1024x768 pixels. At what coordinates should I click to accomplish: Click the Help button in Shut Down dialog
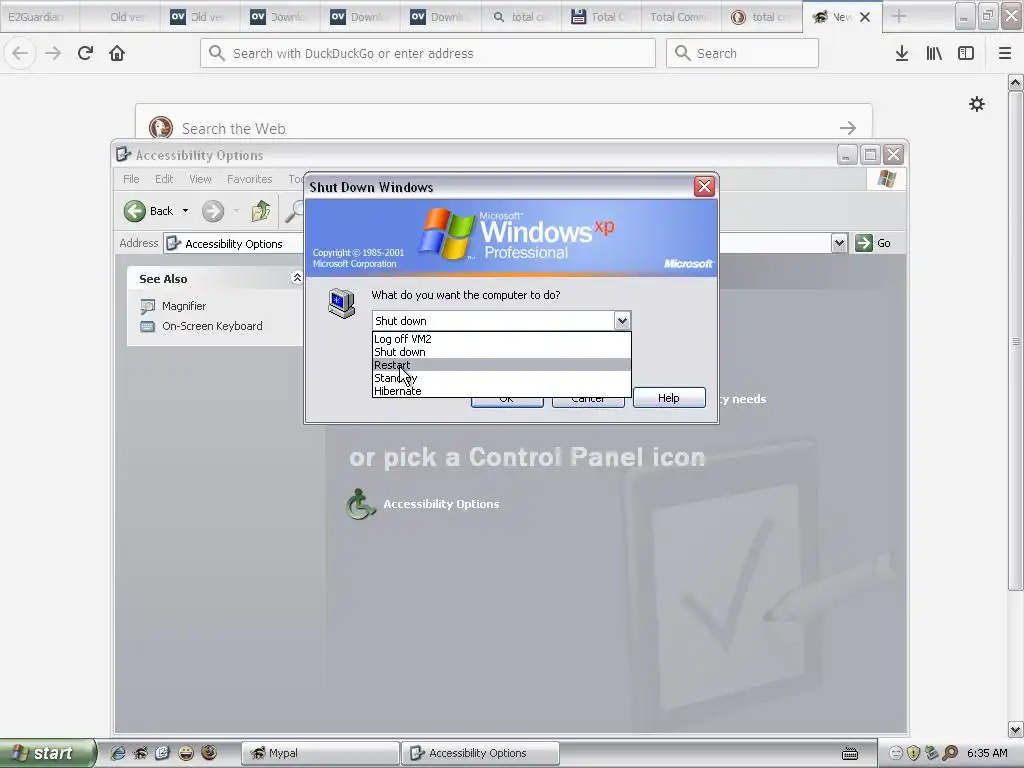coord(669,398)
